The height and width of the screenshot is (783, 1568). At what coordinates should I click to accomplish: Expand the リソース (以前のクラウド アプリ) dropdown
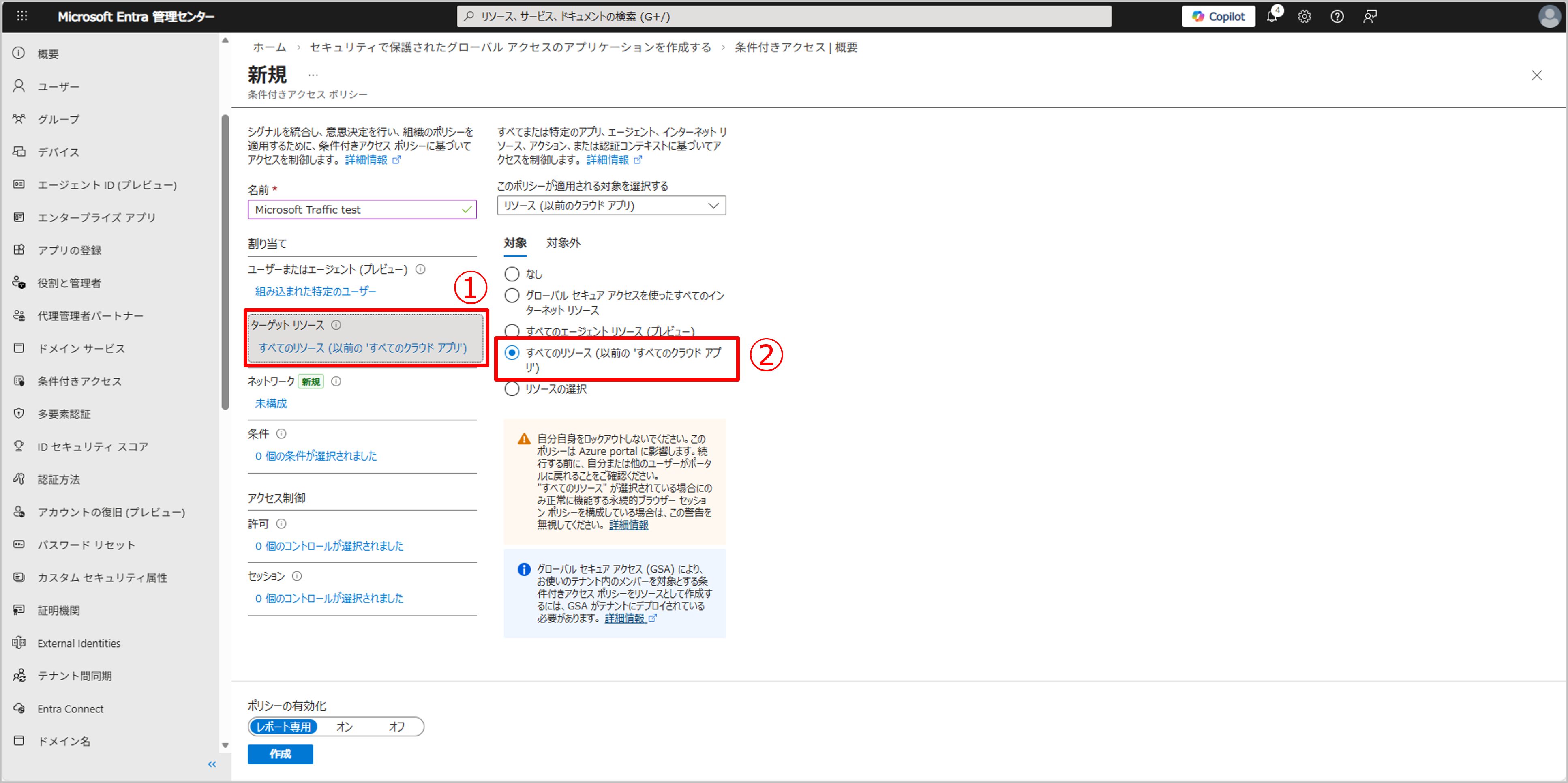(611, 206)
